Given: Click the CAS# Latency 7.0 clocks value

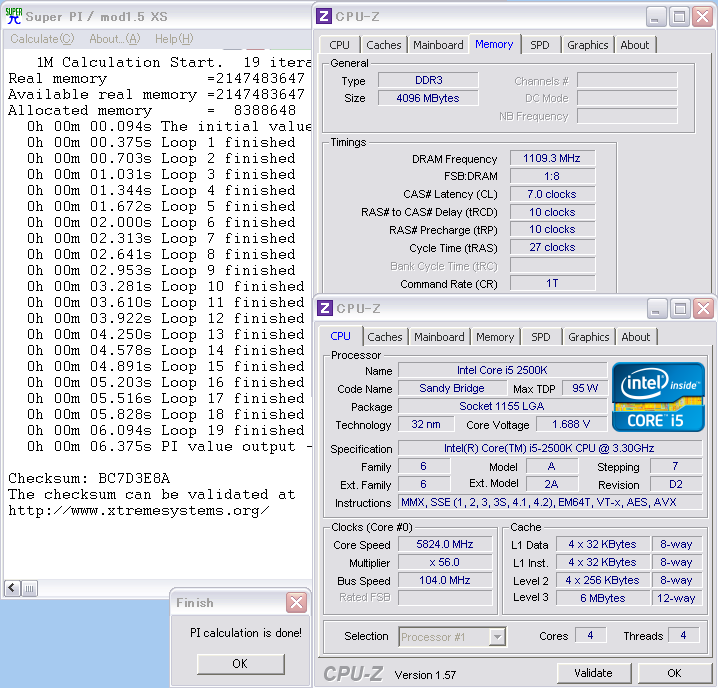Looking at the screenshot, I should 552,194.
